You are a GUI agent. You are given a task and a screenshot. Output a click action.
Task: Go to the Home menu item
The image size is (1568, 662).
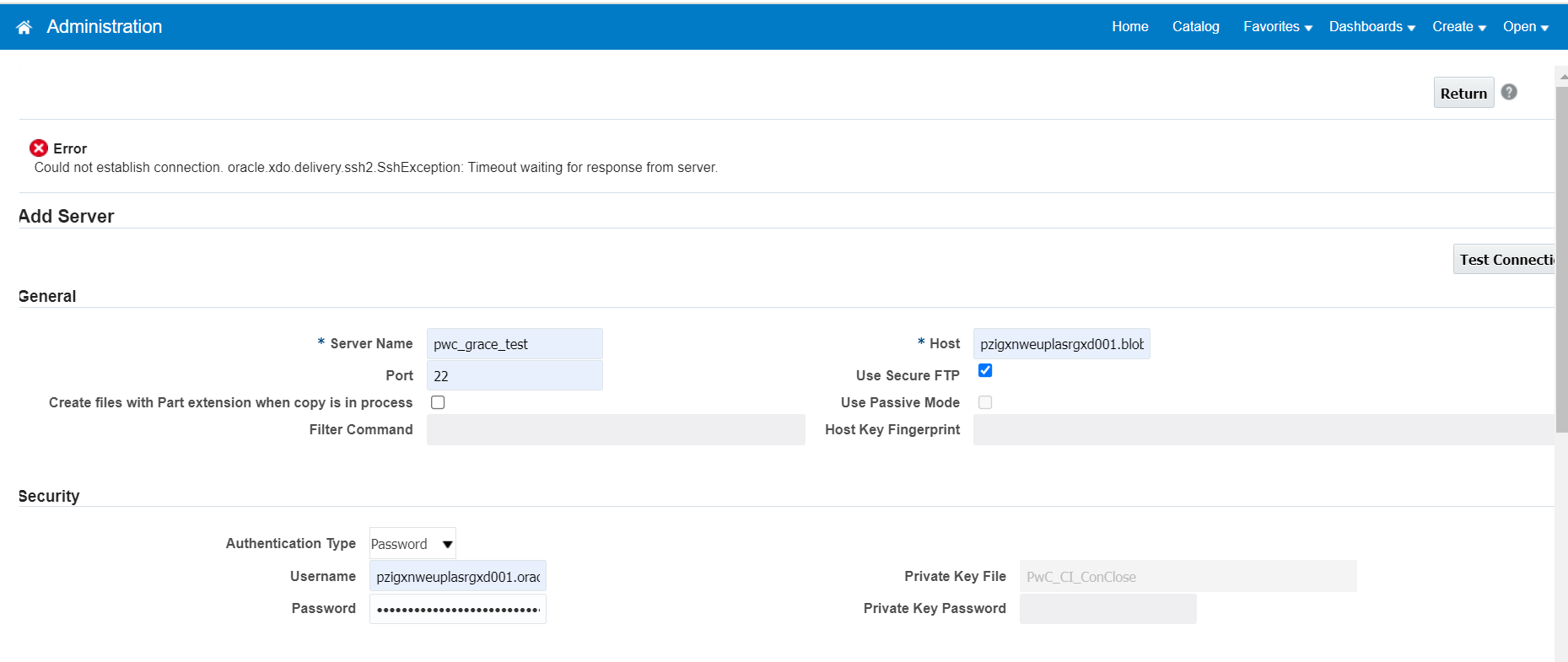(x=1129, y=27)
